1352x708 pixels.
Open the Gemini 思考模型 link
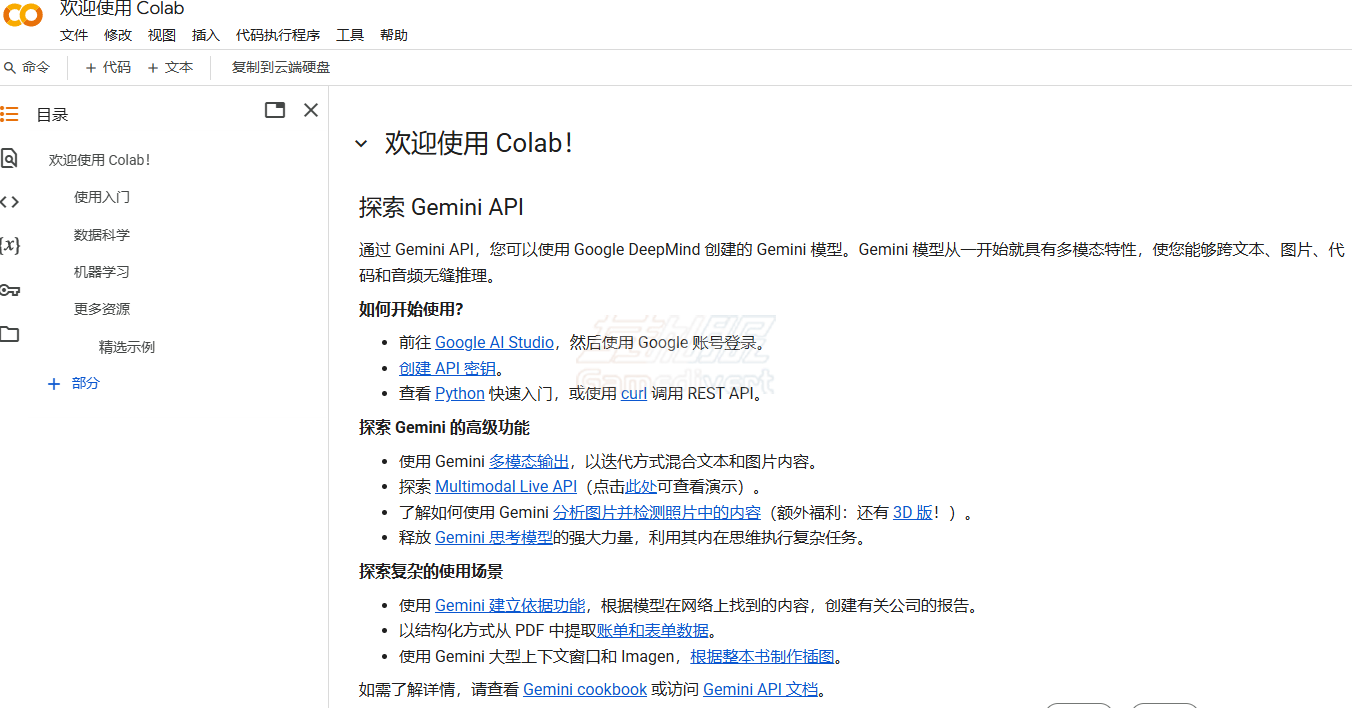point(494,537)
